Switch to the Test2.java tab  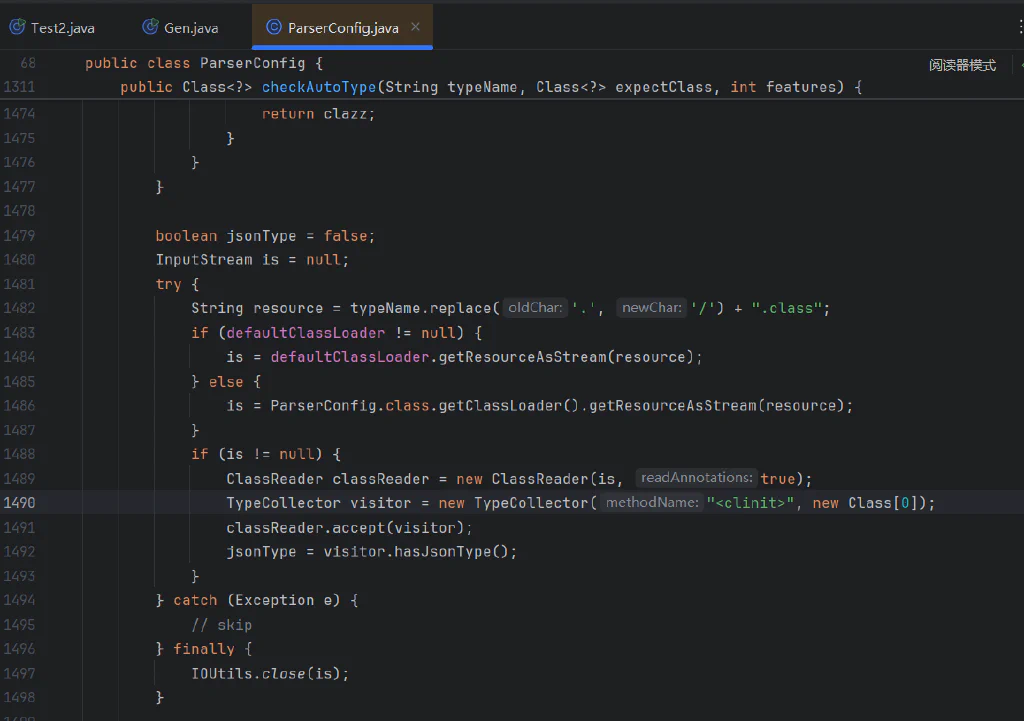coord(52,27)
